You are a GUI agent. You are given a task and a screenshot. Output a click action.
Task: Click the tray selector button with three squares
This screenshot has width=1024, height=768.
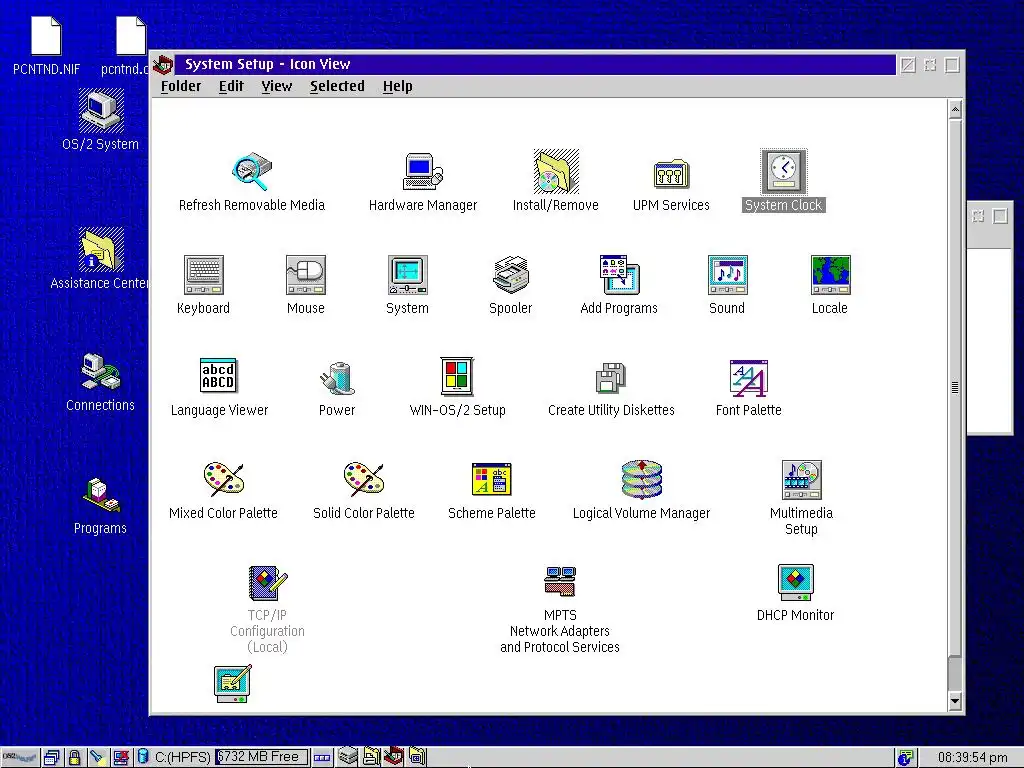point(322,758)
